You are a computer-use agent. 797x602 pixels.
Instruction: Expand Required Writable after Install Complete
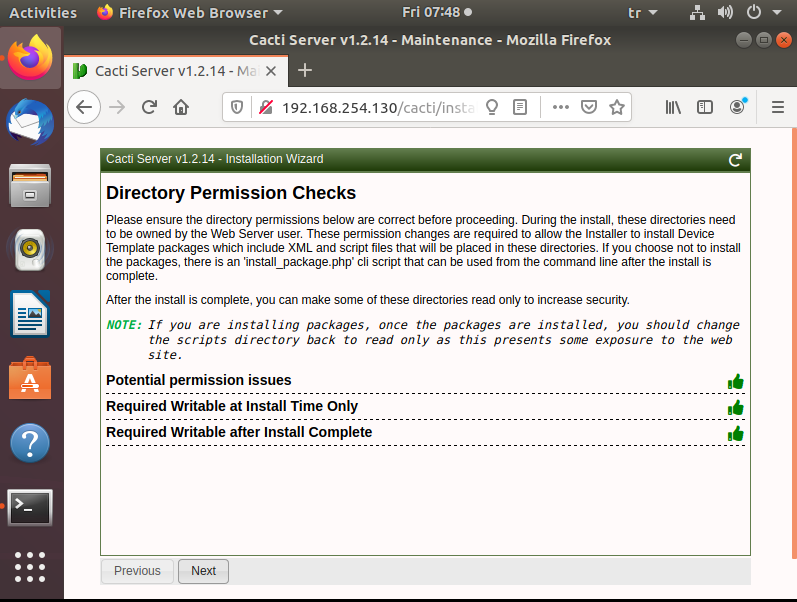(239, 432)
